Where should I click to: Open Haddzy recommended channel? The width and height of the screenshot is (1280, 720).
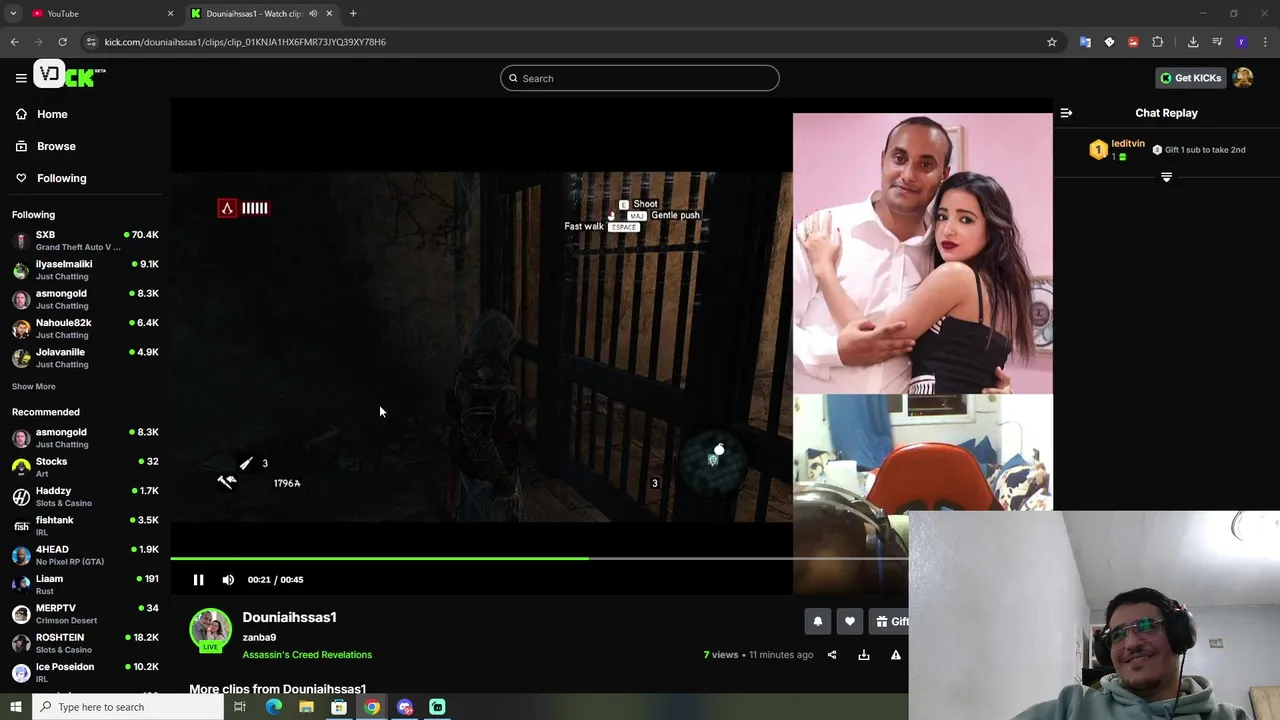pos(85,496)
